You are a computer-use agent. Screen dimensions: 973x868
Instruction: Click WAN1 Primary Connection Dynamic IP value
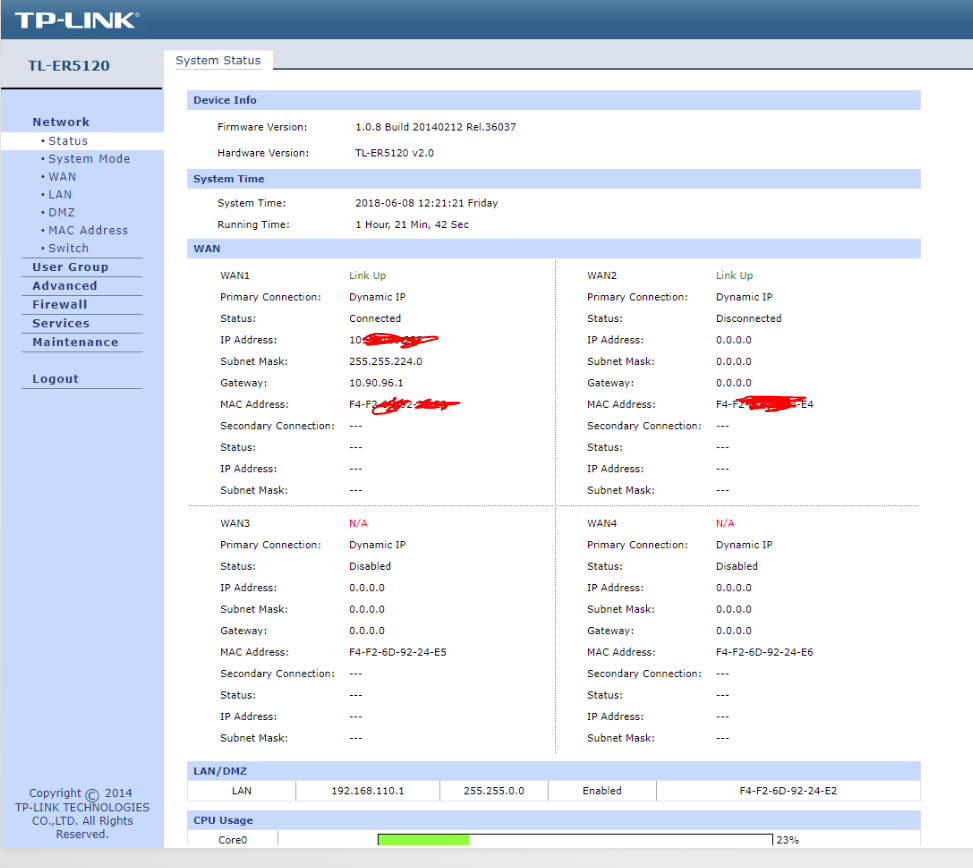coord(377,297)
